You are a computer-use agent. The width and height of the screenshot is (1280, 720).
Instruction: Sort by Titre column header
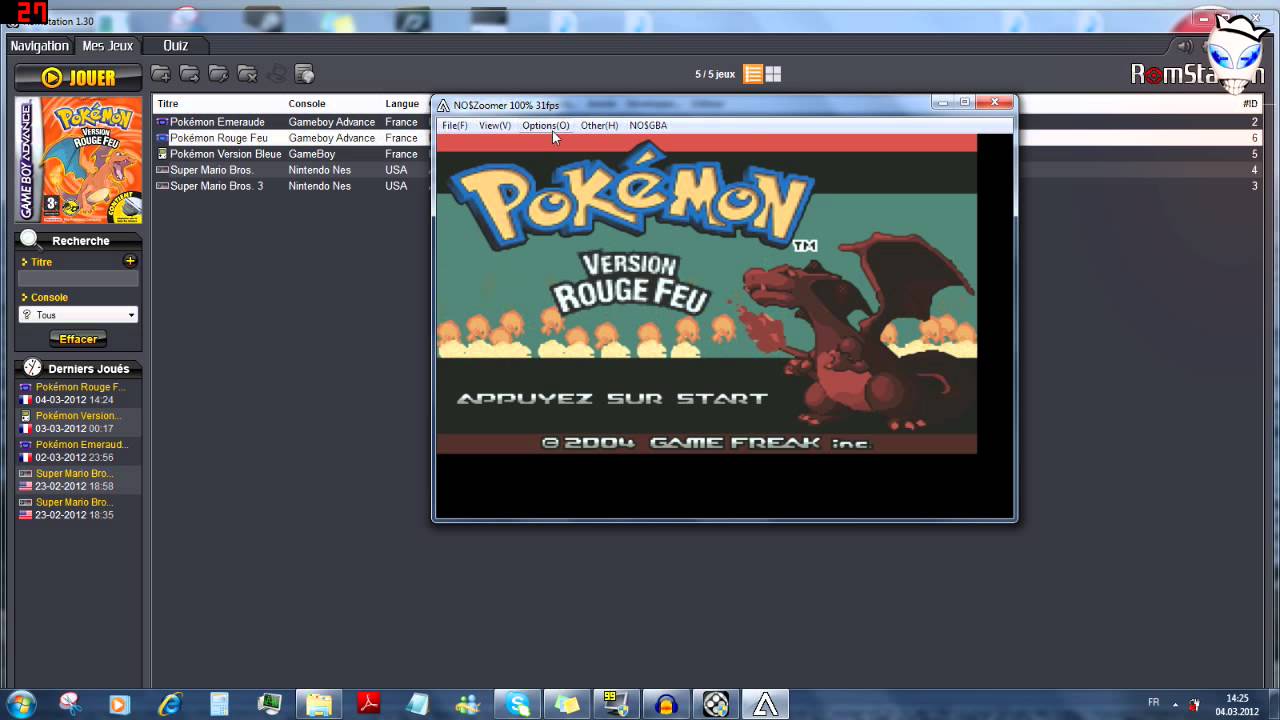tap(168, 104)
